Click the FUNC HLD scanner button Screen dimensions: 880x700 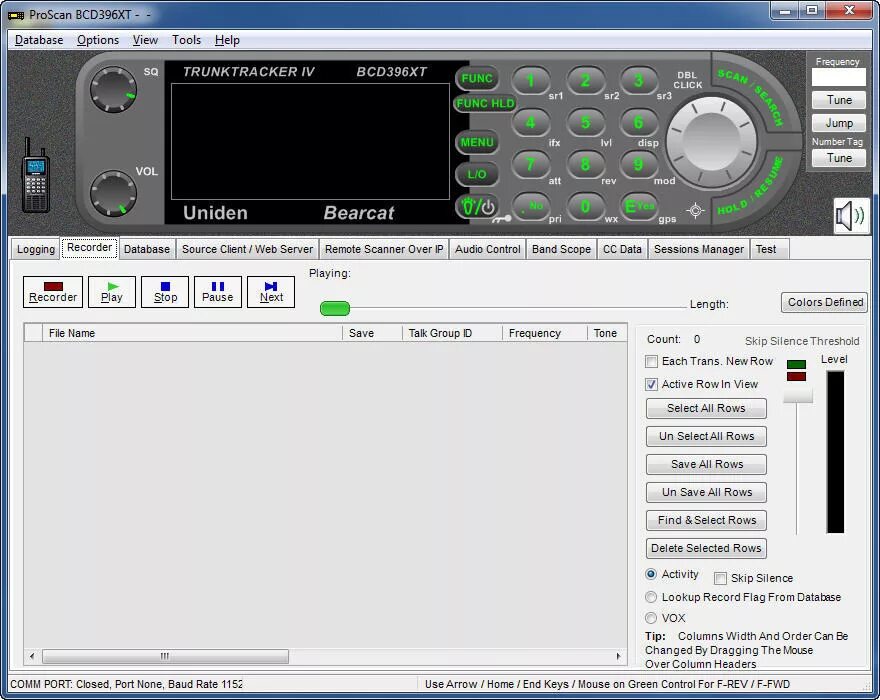tap(485, 103)
